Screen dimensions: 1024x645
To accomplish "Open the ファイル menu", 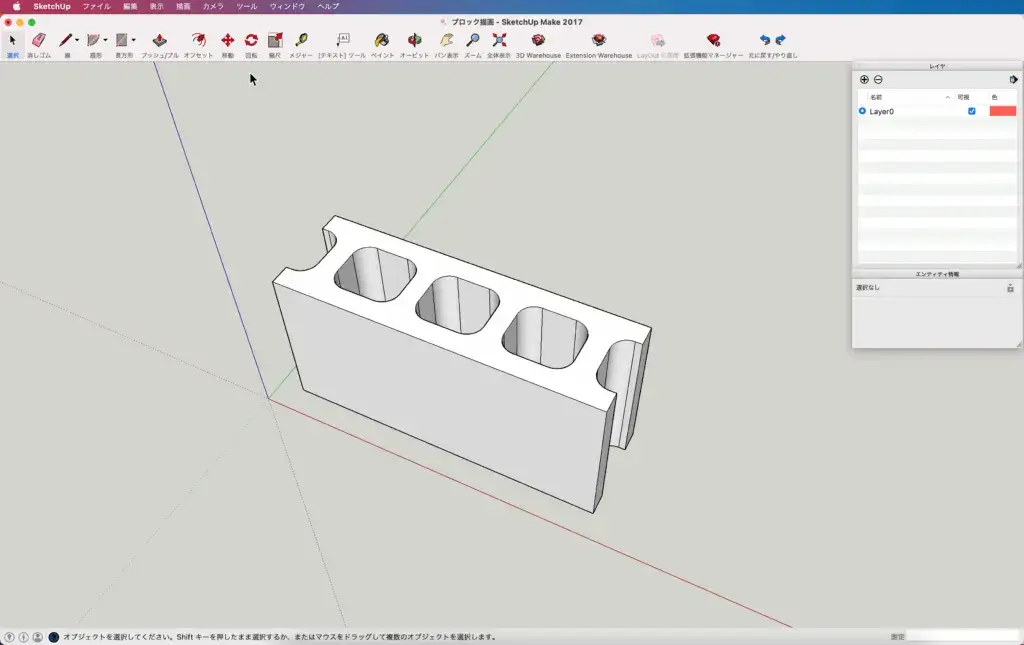I will [x=96, y=7].
